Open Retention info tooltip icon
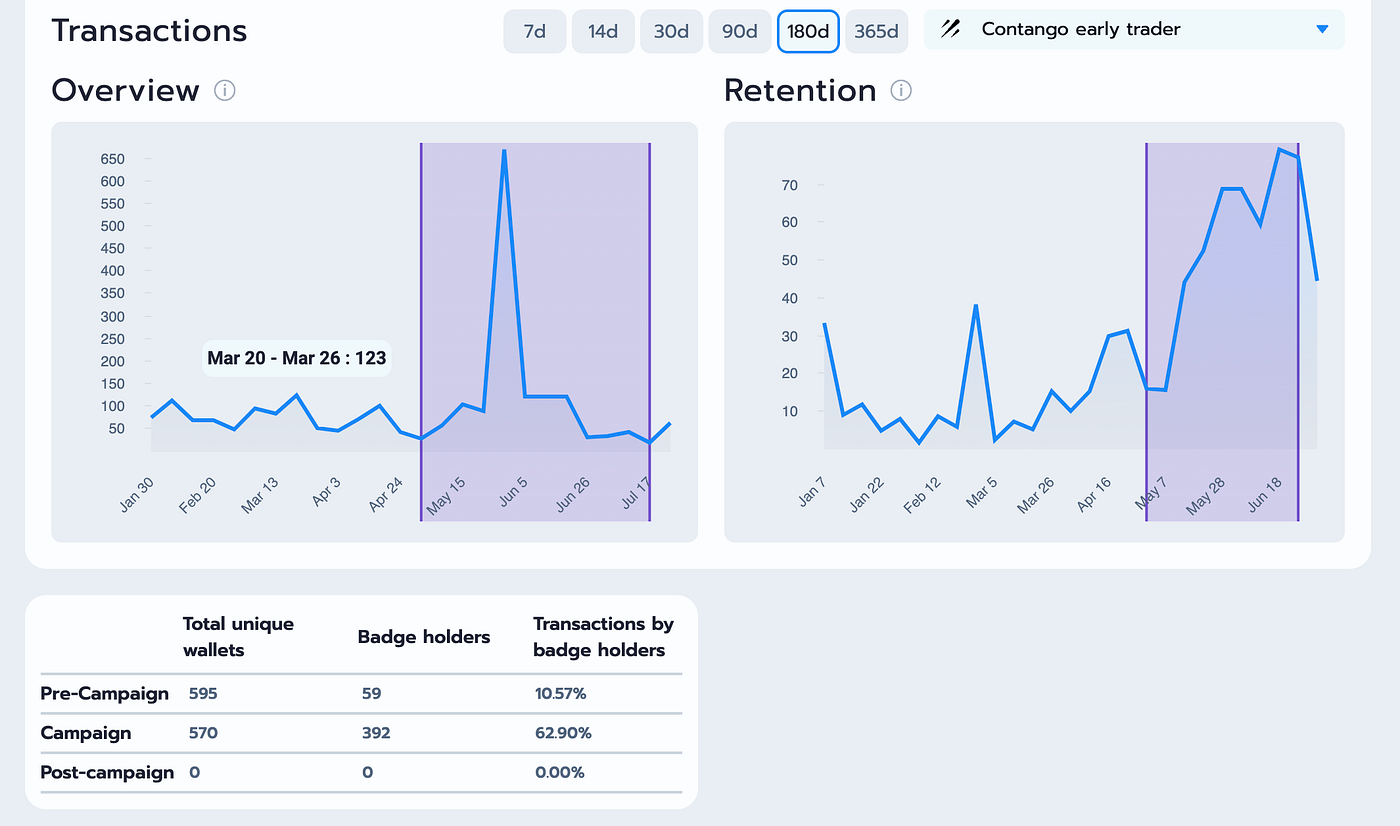 tap(901, 91)
